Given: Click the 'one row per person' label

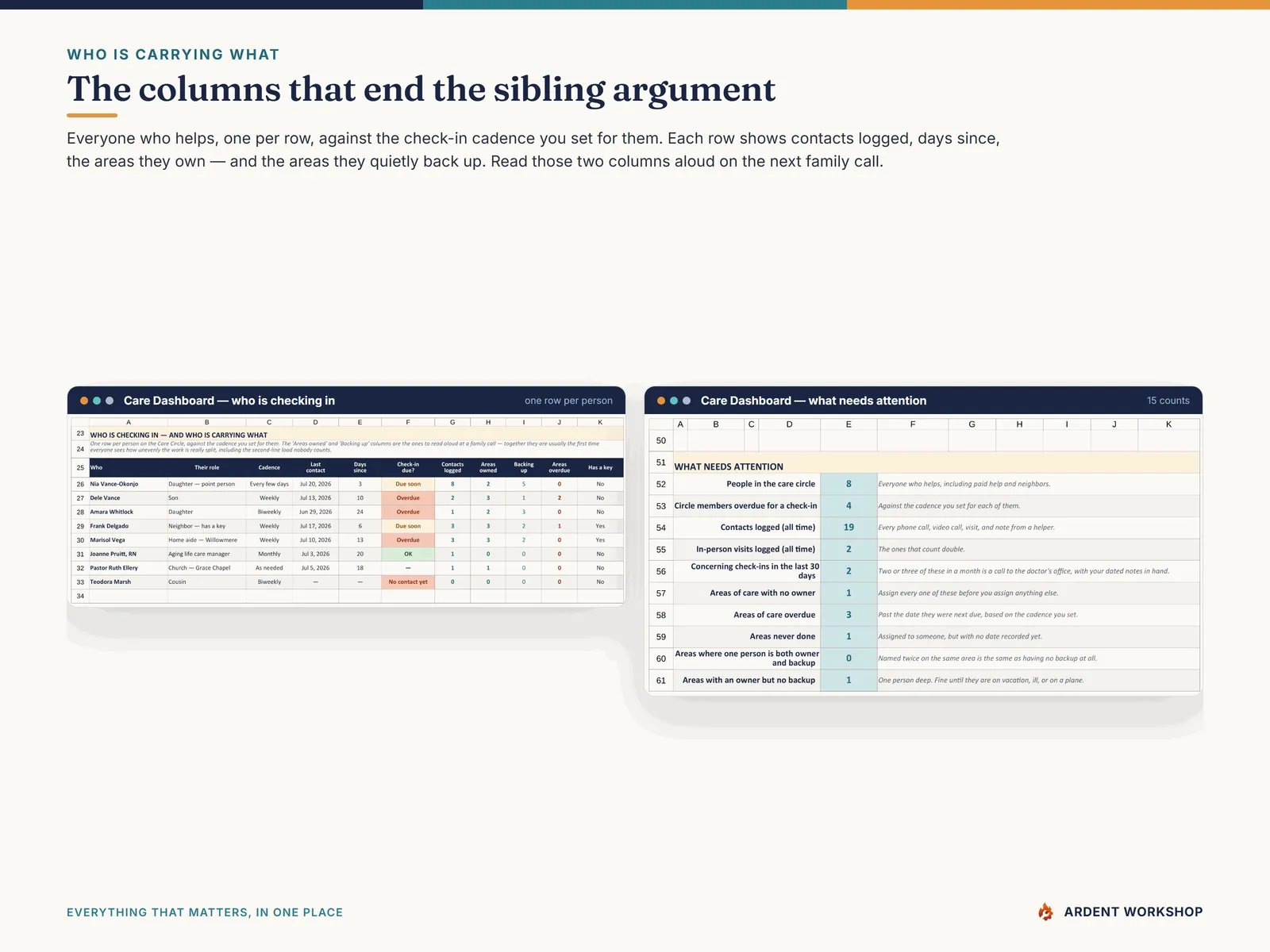Looking at the screenshot, I should (568, 401).
